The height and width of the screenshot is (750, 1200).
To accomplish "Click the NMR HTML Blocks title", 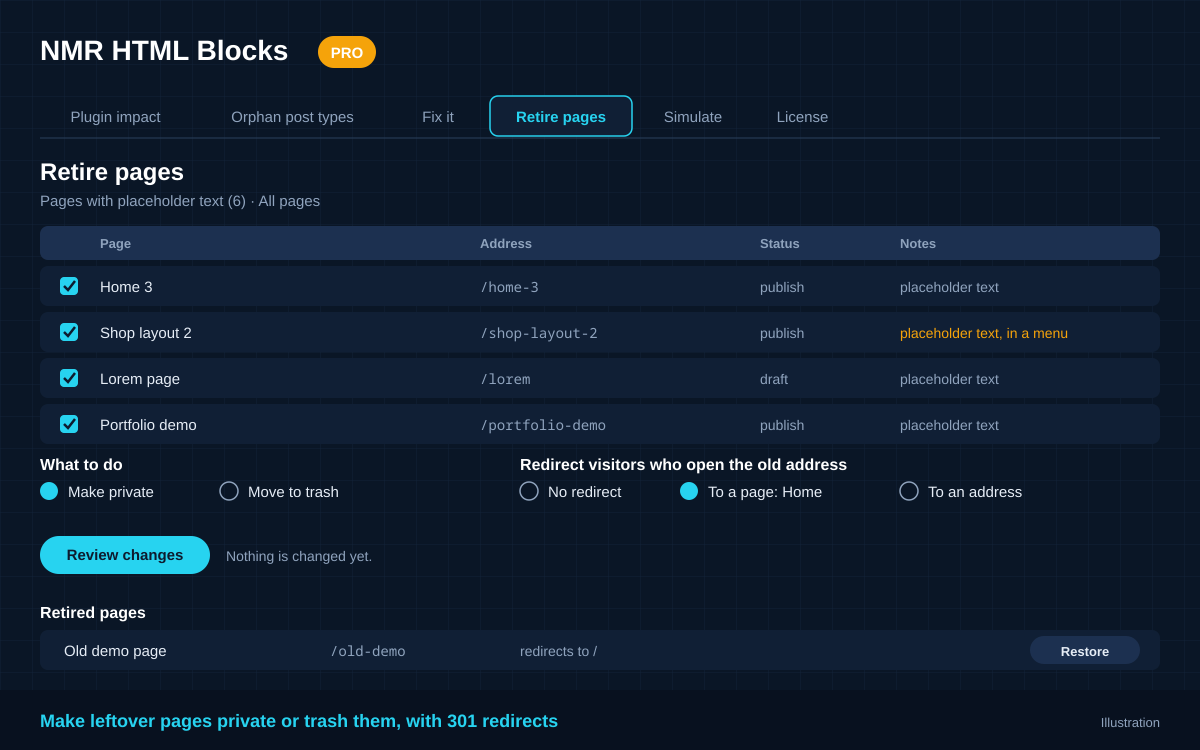I will click(164, 51).
